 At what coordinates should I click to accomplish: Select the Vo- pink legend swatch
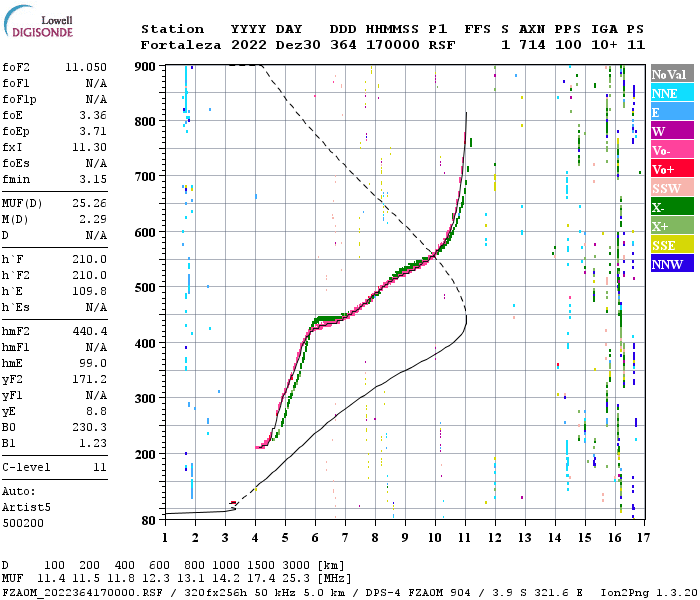[x=672, y=149]
